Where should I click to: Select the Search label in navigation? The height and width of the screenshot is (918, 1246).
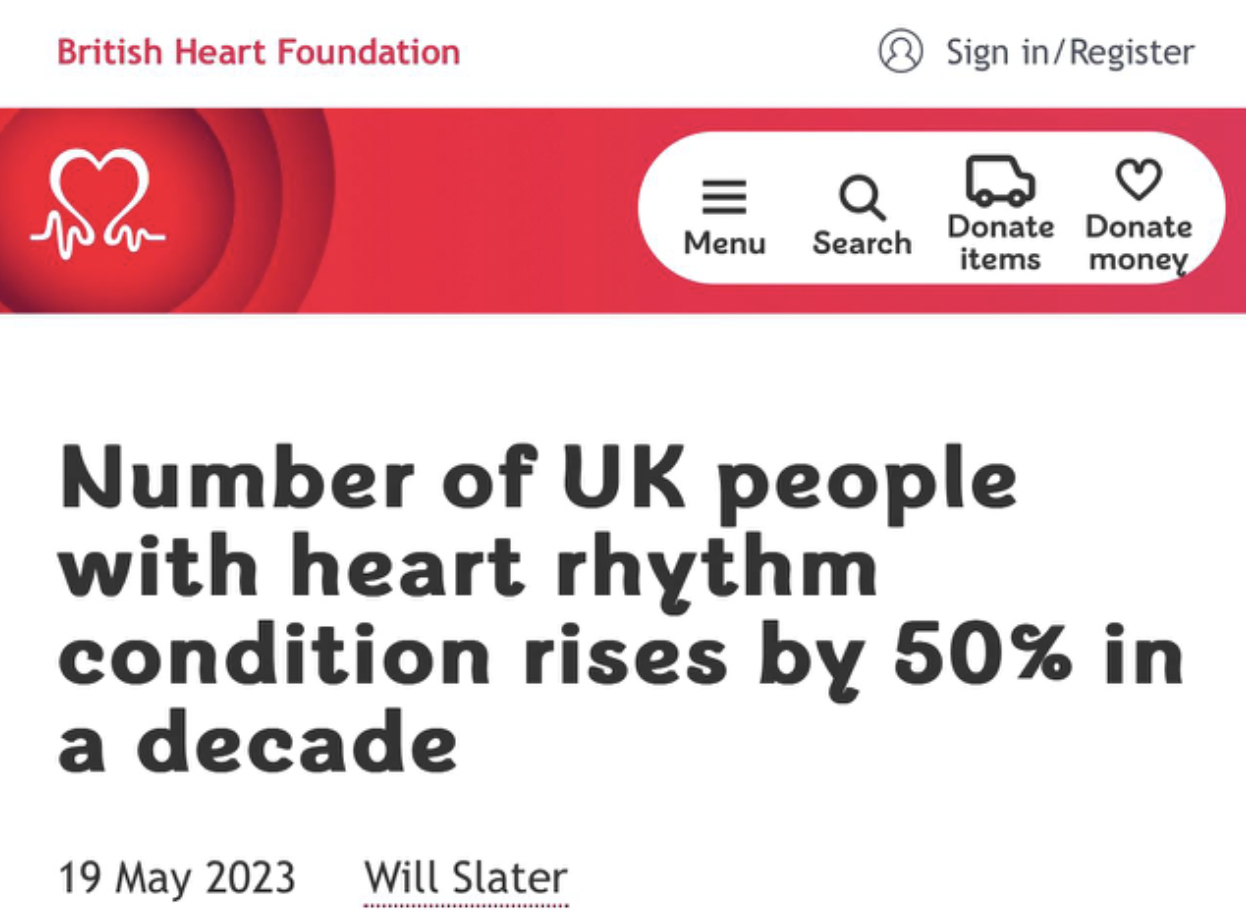click(861, 243)
